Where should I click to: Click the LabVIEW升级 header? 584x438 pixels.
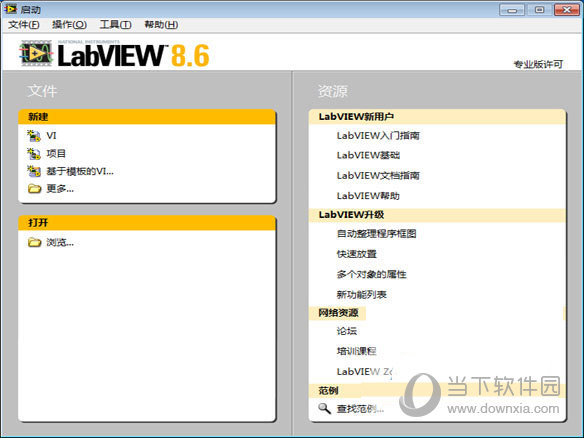tap(437, 215)
